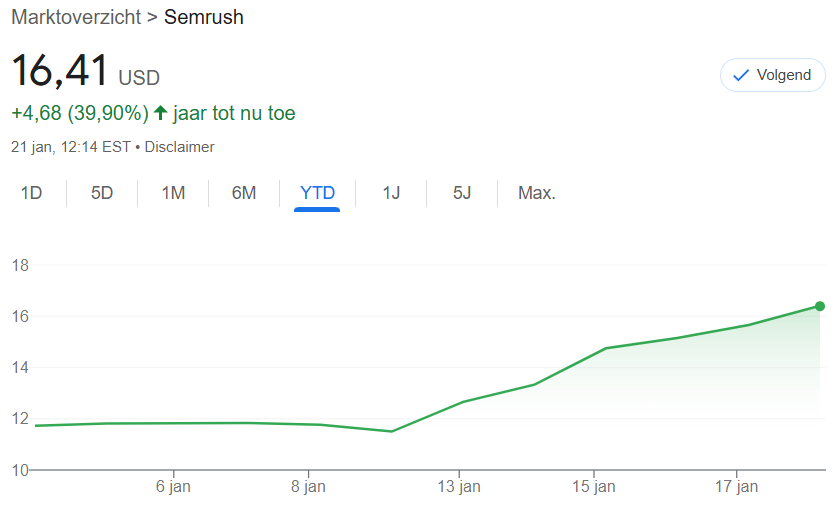
Task: Click the chart line above 13 jan
Action: click(x=459, y=402)
